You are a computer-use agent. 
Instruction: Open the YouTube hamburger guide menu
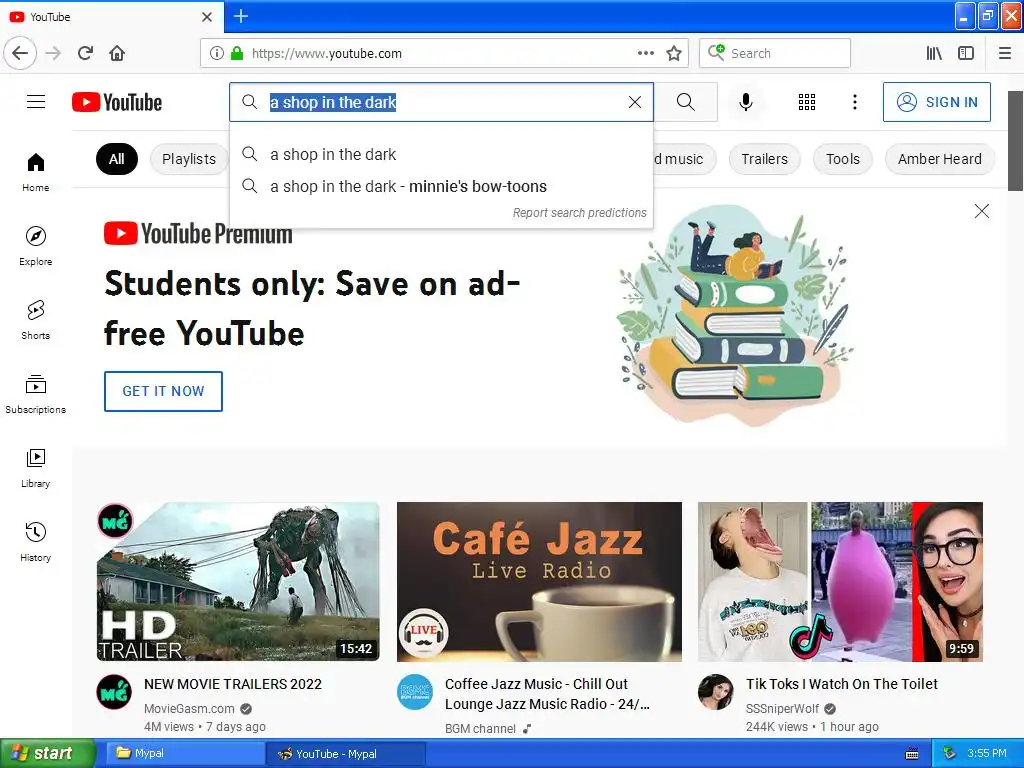[x=36, y=102]
